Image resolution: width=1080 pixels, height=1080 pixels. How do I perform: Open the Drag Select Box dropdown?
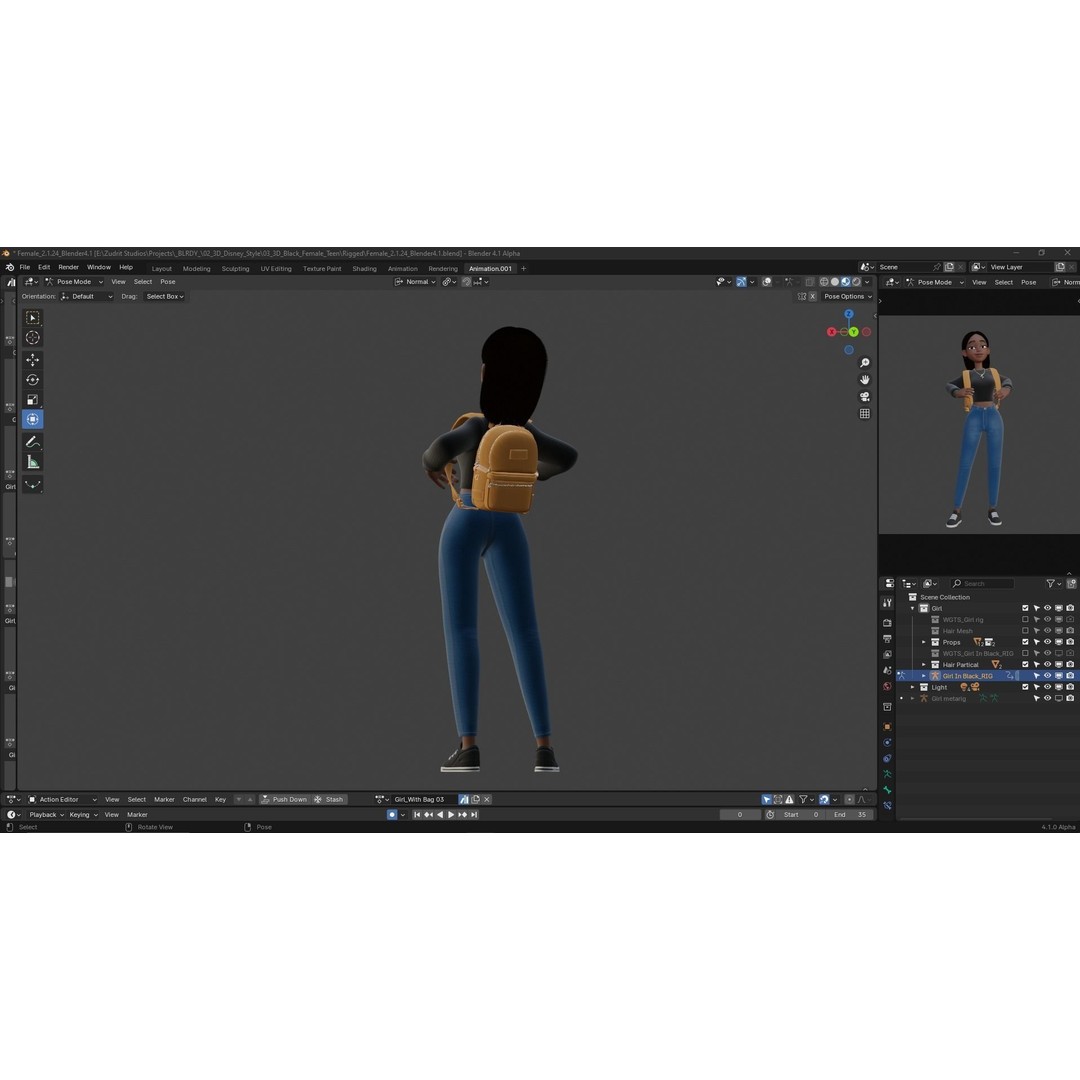point(165,297)
